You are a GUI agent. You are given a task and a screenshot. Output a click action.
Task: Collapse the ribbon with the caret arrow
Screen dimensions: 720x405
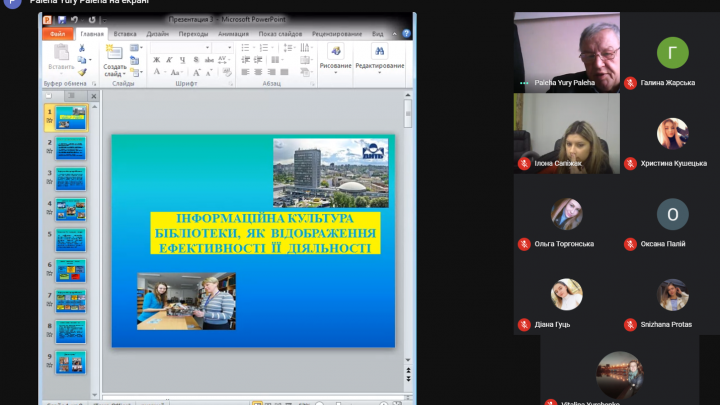tap(394, 34)
